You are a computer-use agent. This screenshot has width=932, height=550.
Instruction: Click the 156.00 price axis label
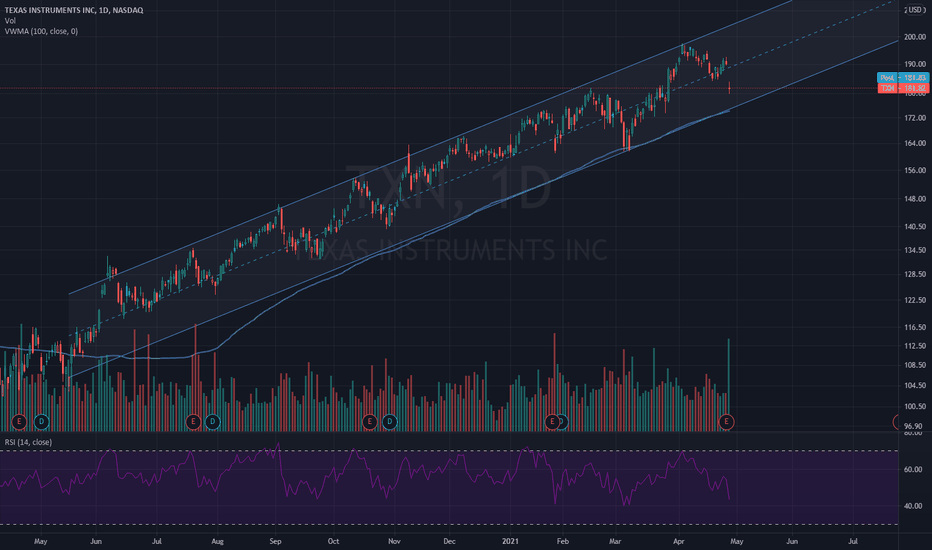pos(915,171)
